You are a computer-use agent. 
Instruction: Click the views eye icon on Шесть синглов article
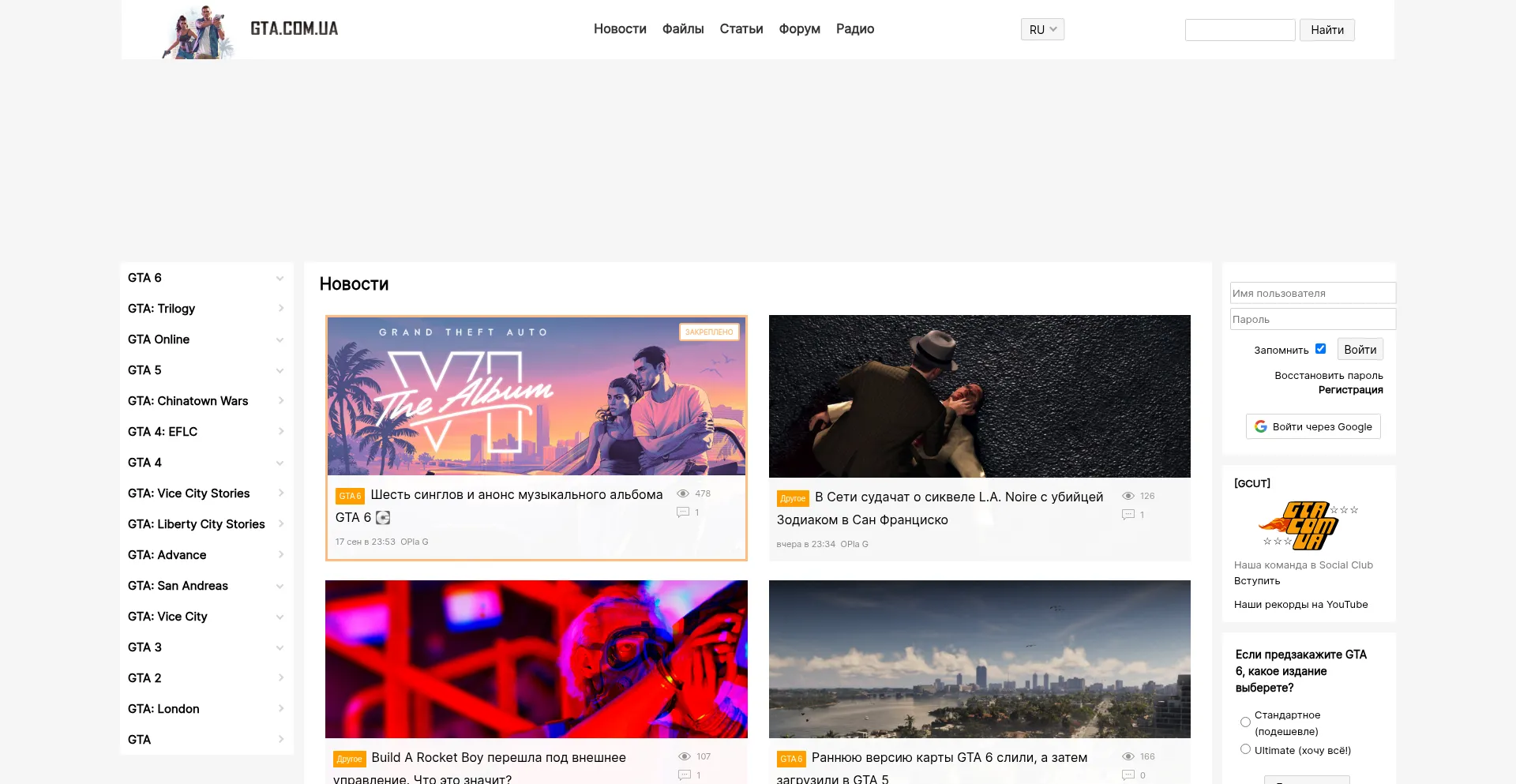683,493
